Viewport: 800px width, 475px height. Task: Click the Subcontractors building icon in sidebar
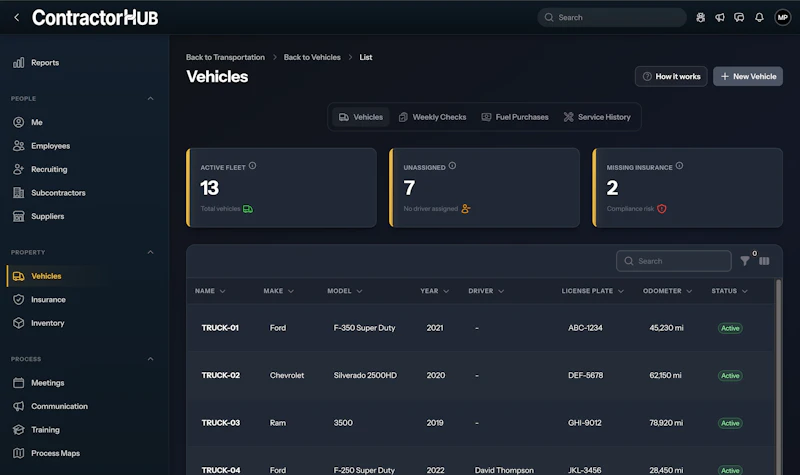pyautogui.click(x=18, y=193)
